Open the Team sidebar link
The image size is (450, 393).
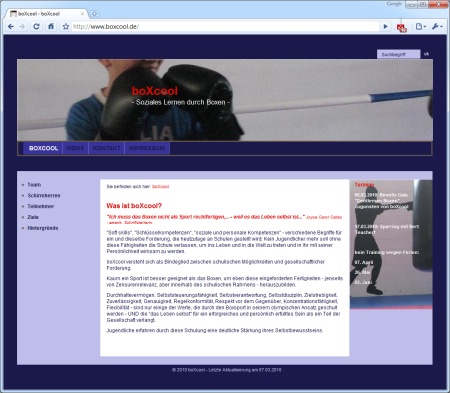coord(34,185)
